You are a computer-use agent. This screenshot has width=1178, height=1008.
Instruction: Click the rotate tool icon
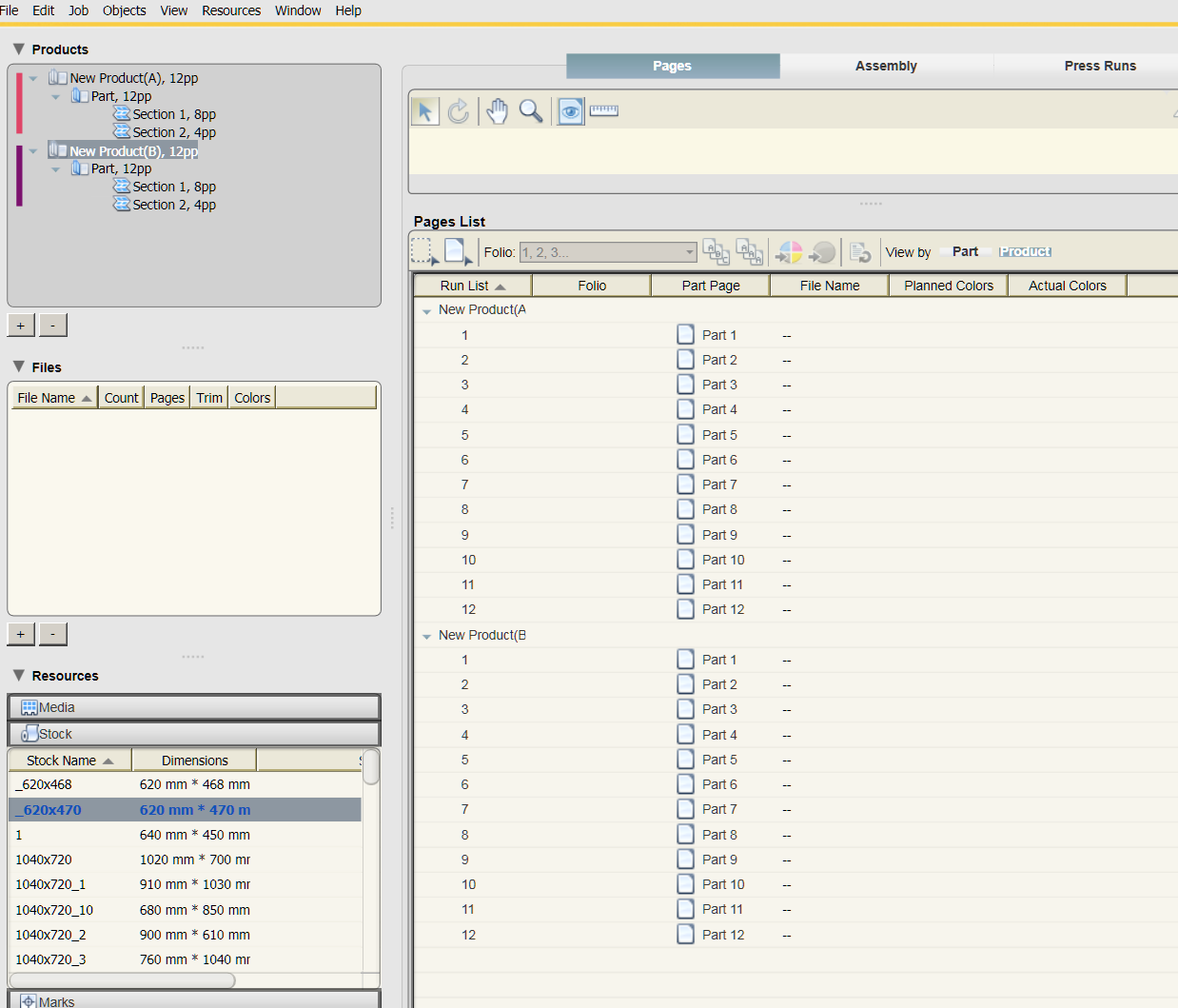tap(459, 111)
